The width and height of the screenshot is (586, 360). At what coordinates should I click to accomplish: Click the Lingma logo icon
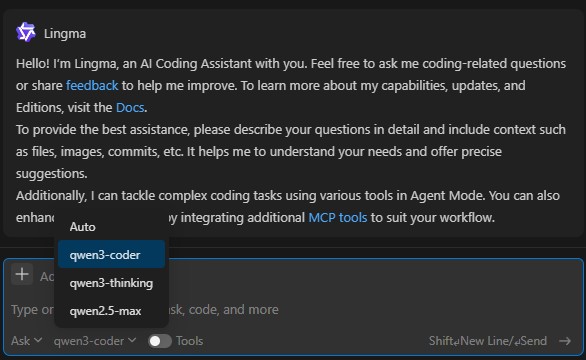coord(26,33)
